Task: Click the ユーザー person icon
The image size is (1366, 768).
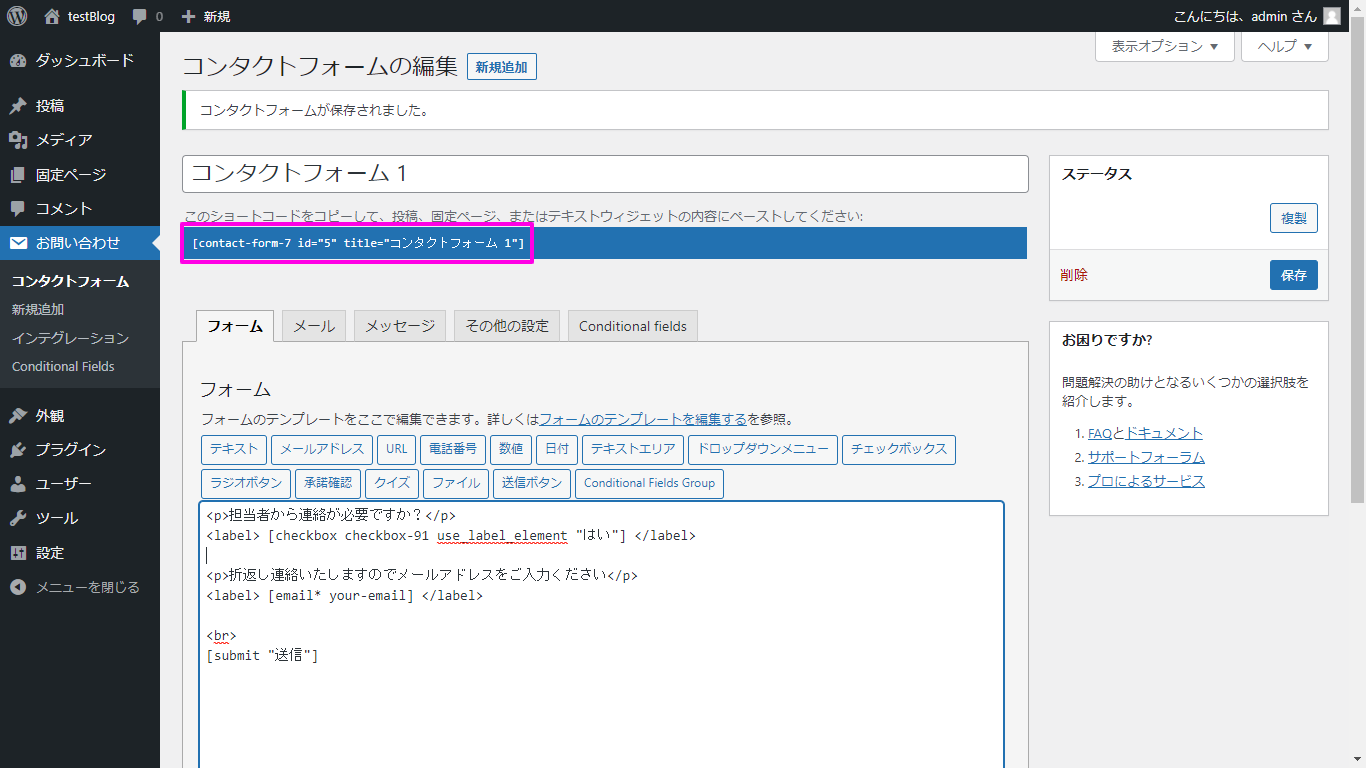Action: 18,484
